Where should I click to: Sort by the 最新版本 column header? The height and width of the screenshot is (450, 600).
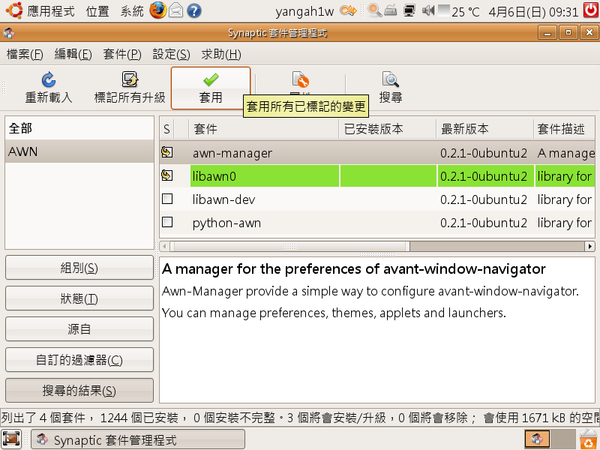pos(485,129)
